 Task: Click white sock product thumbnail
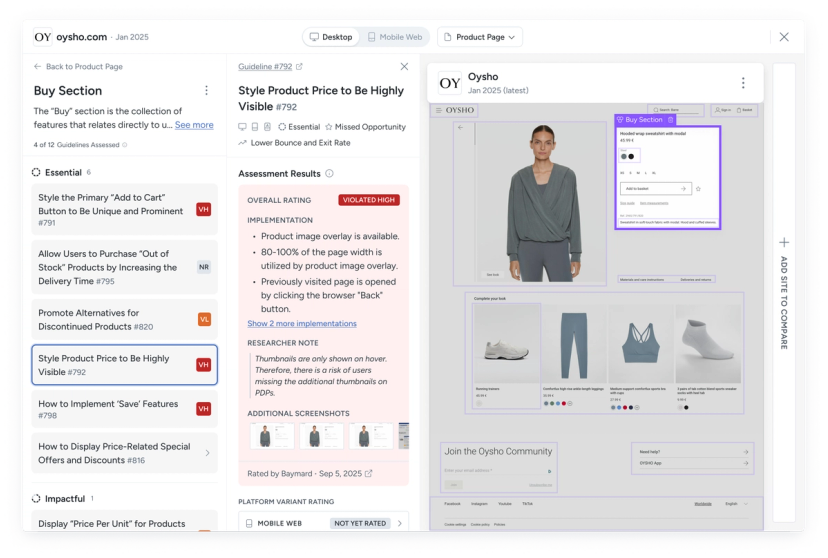click(x=708, y=344)
